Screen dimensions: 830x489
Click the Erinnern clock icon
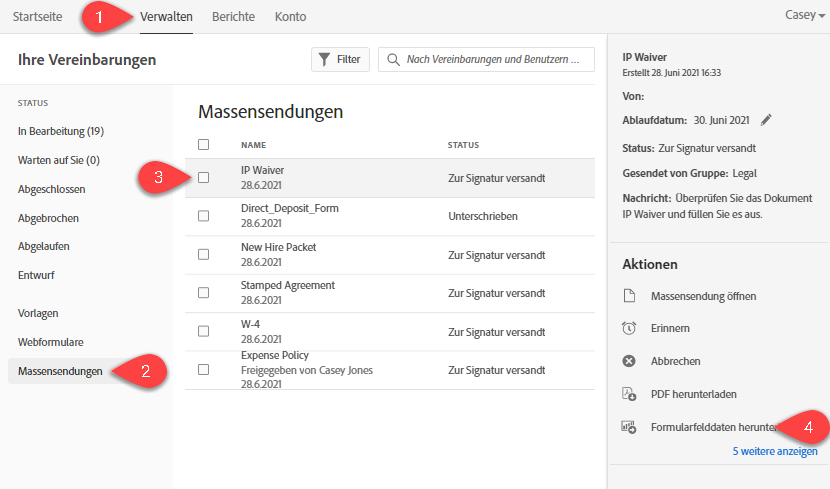coord(629,328)
